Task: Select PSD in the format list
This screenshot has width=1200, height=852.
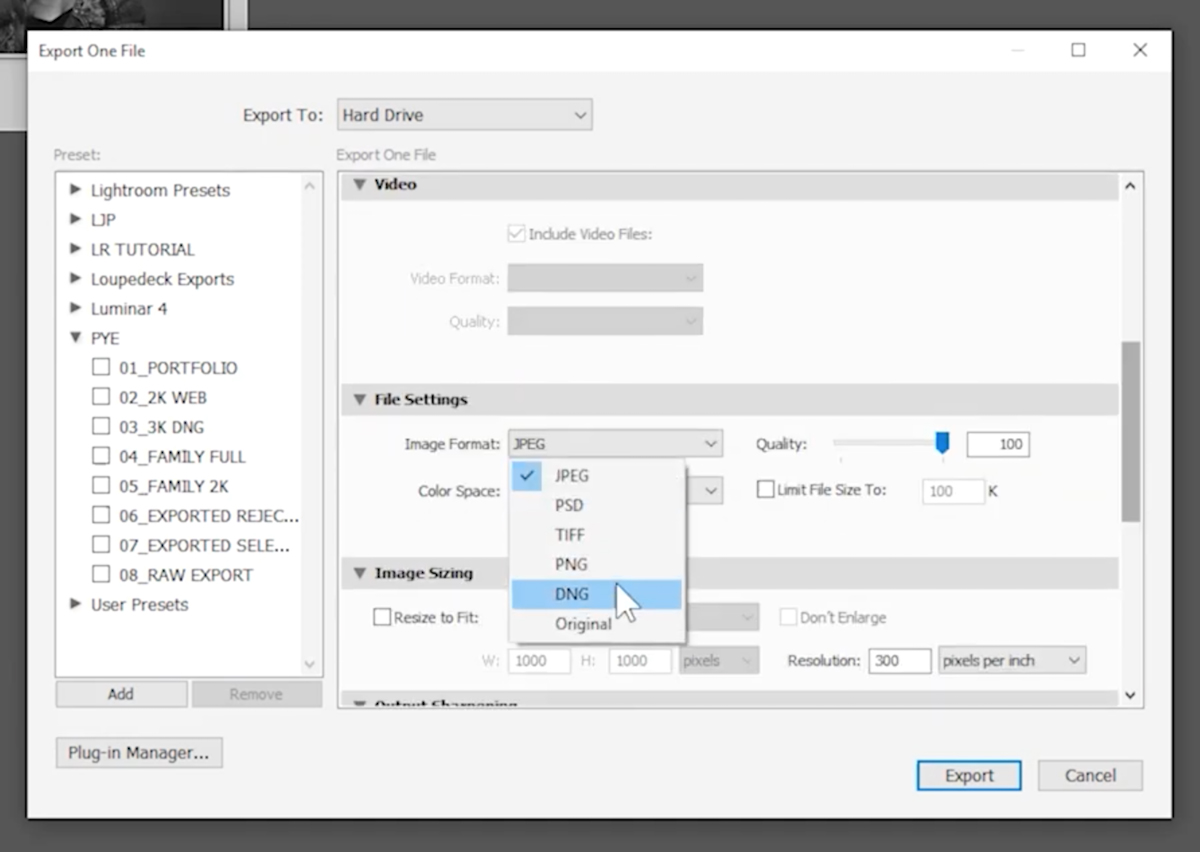Action: click(x=597, y=505)
